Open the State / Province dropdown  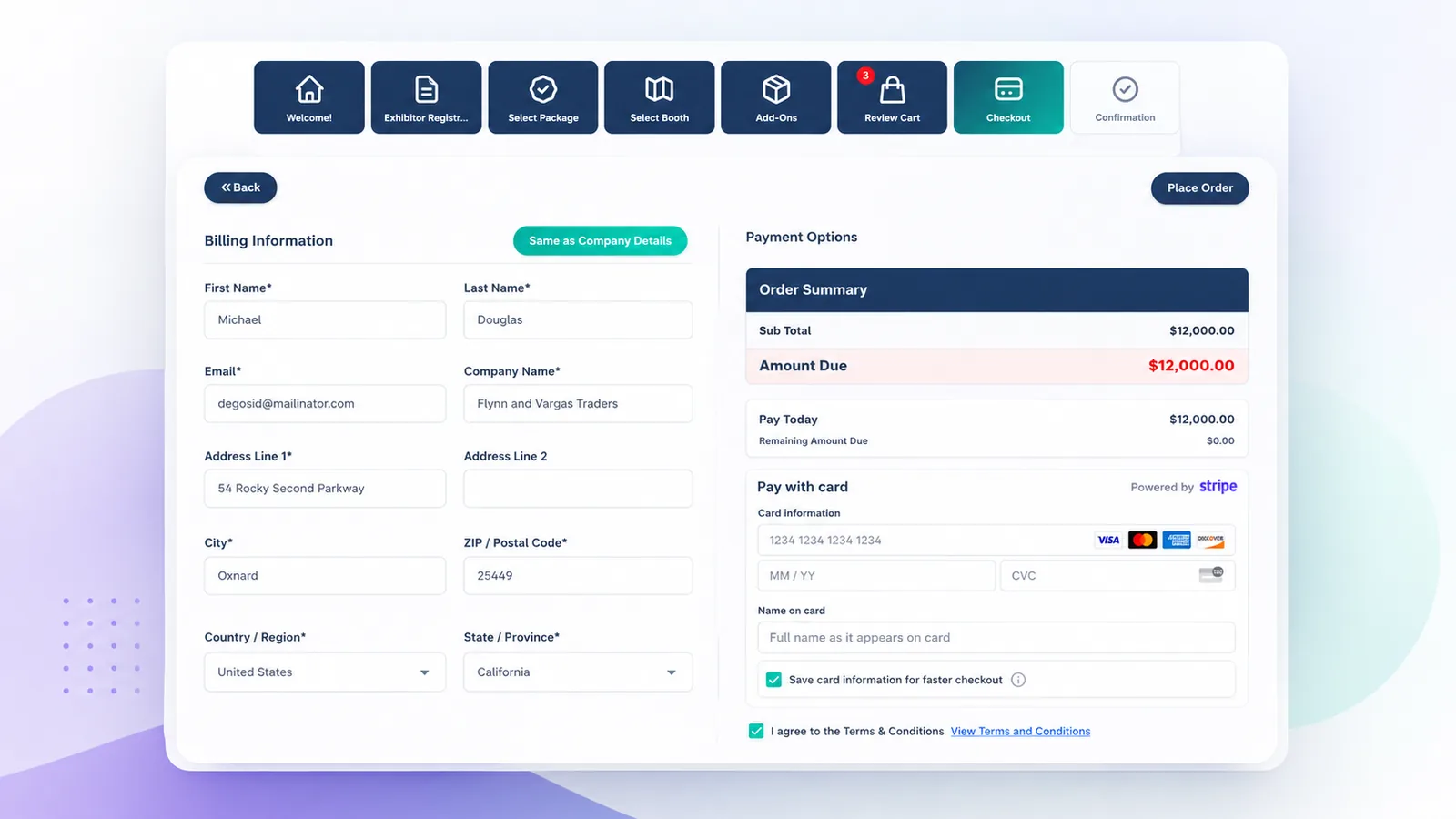578,672
